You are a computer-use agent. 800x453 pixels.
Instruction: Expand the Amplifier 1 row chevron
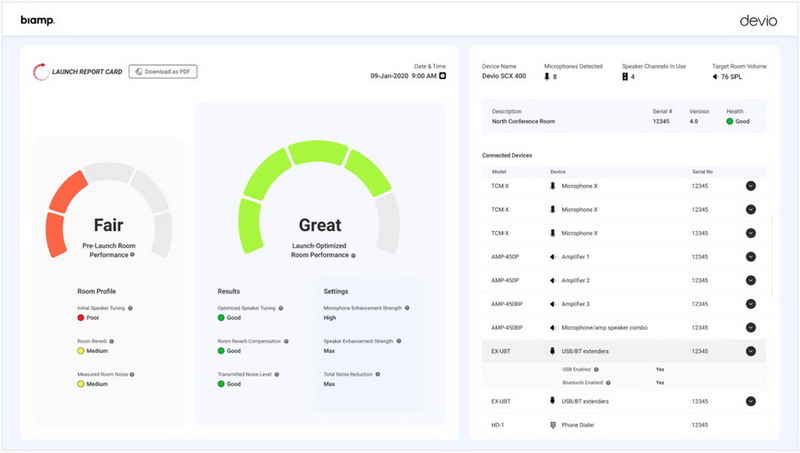tap(751, 257)
